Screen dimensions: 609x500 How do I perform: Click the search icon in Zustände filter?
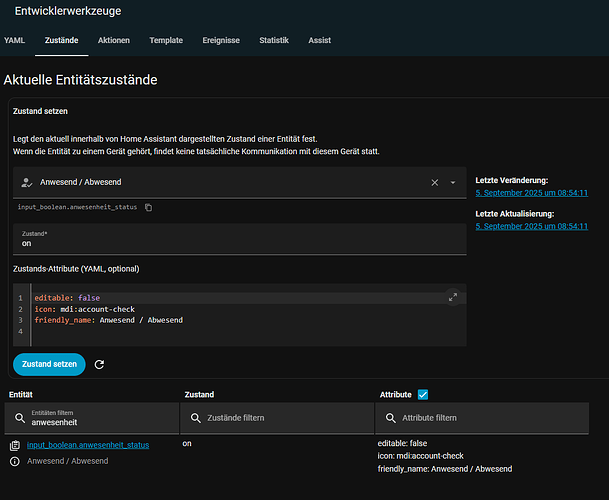(x=196, y=418)
